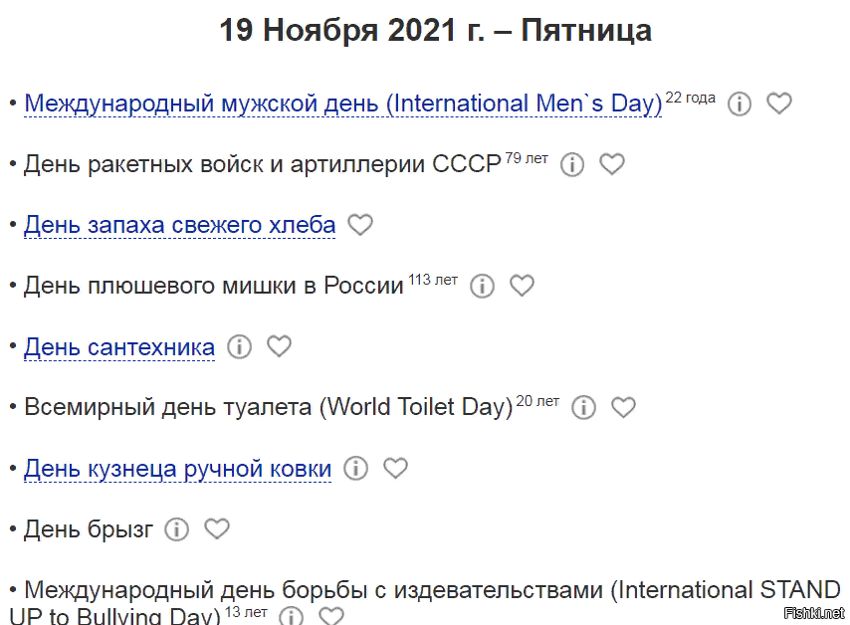This screenshot has width=850, height=625.
Task: Like International Men's Day with heart
Action: (779, 103)
